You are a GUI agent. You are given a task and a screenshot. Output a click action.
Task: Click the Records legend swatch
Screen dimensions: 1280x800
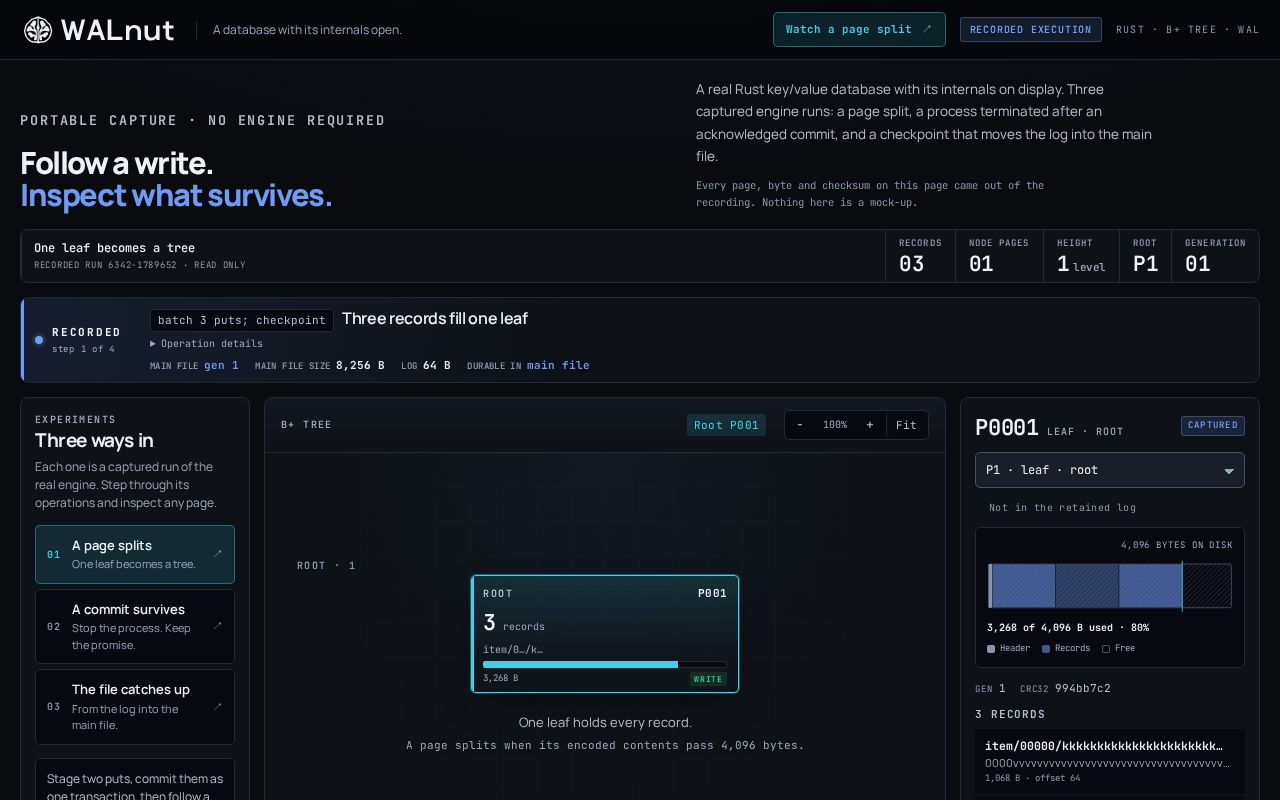click(x=1046, y=649)
